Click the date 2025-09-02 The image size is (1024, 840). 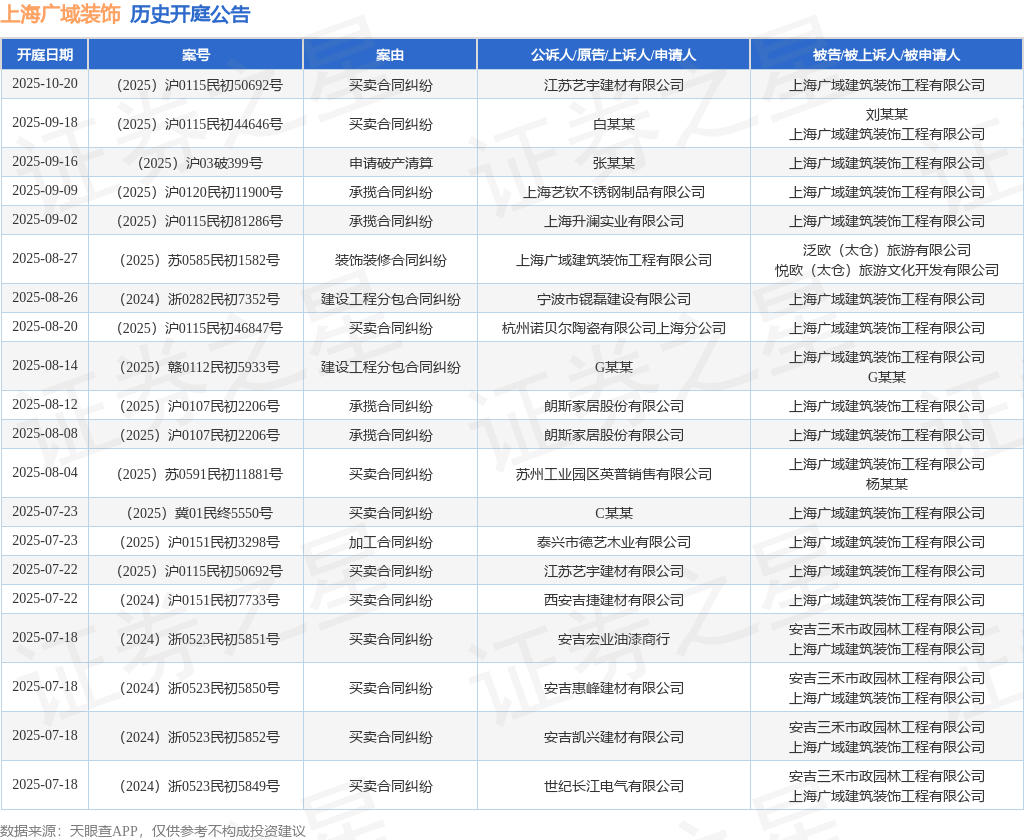(44, 219)
